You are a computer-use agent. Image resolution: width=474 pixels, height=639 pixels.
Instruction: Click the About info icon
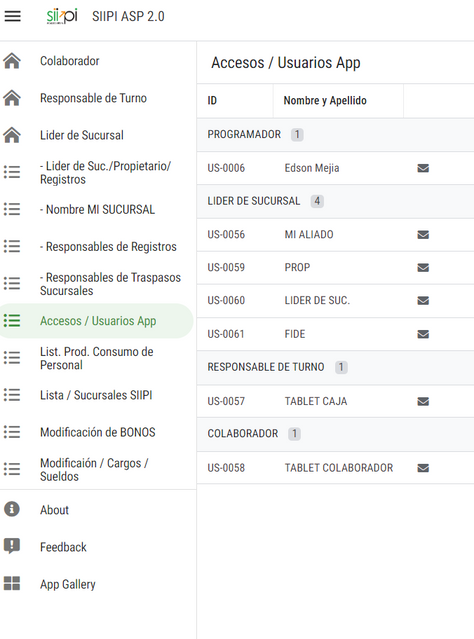click(12, 509)
